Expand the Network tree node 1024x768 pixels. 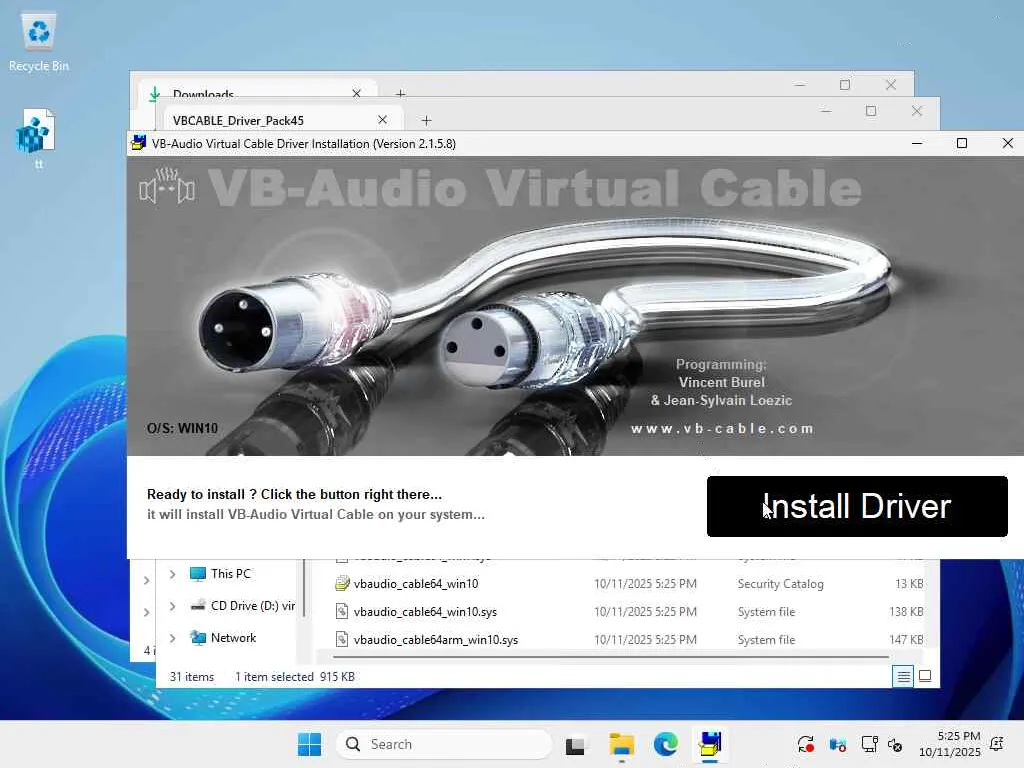pyautogui.click(x=172, y=638)
